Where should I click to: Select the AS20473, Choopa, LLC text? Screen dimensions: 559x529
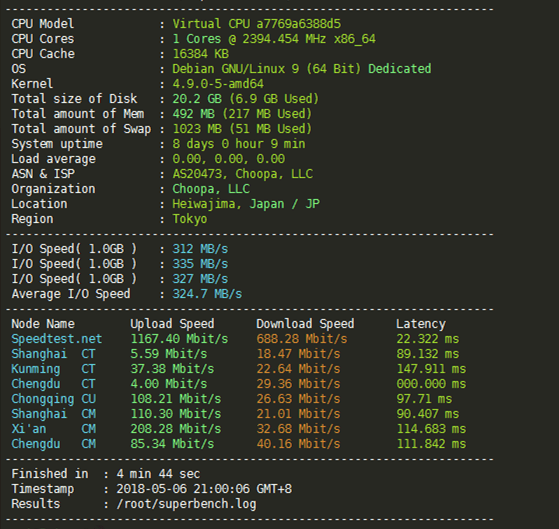pos(242,174)
